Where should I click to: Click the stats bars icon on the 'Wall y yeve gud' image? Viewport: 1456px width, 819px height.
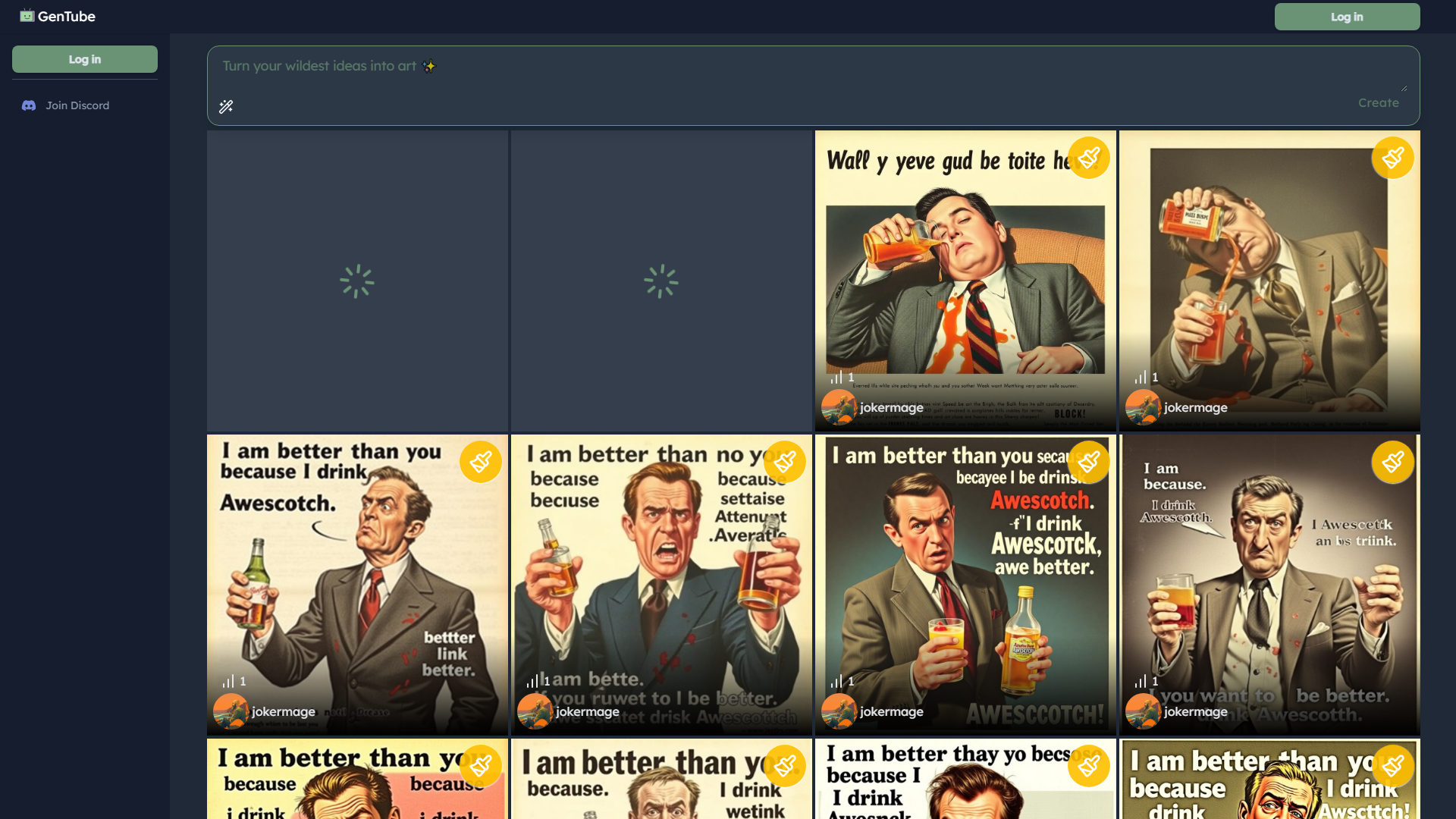click(x=836, y=377)
